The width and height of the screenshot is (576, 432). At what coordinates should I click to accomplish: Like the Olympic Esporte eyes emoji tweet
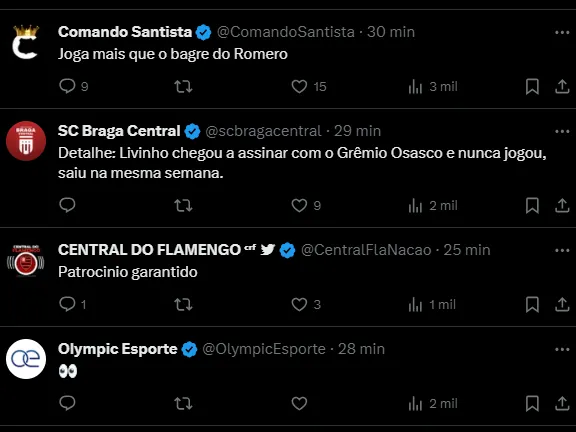[299, 403]
